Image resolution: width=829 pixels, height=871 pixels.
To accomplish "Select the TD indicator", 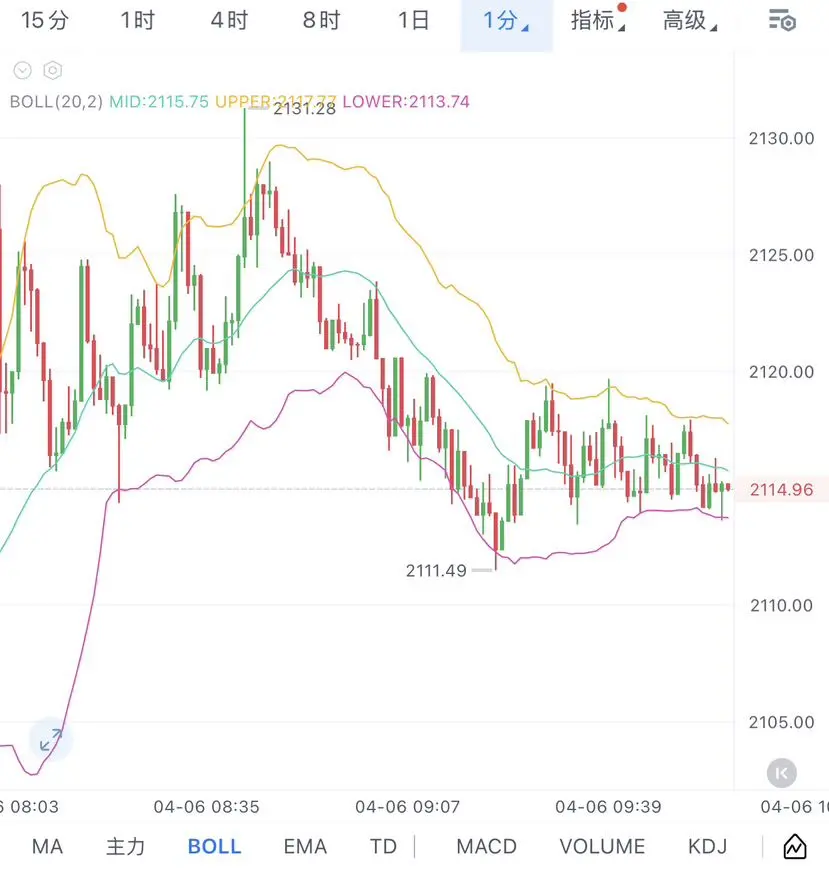I will 383,847.
